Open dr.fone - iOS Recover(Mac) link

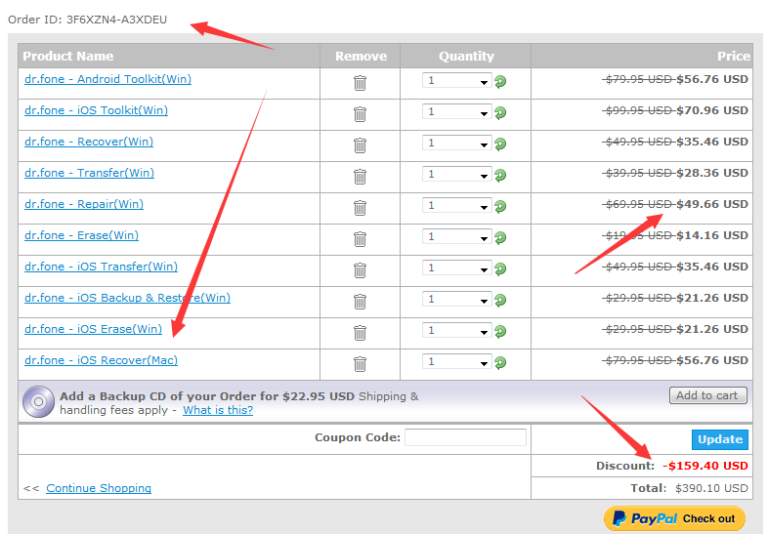coord(101,361)
